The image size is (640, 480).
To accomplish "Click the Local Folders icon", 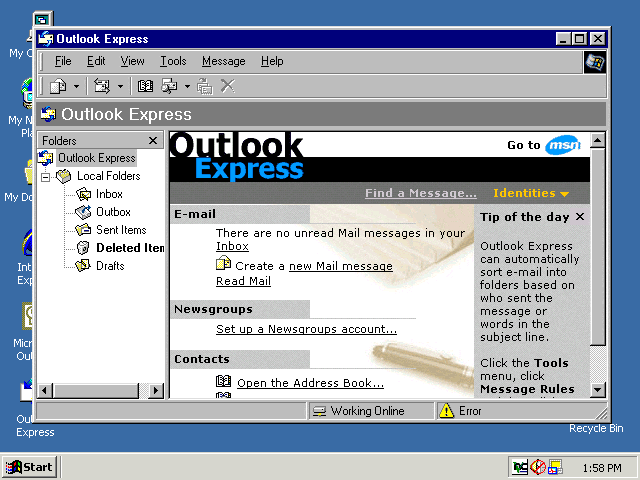I will click(63, 176).
